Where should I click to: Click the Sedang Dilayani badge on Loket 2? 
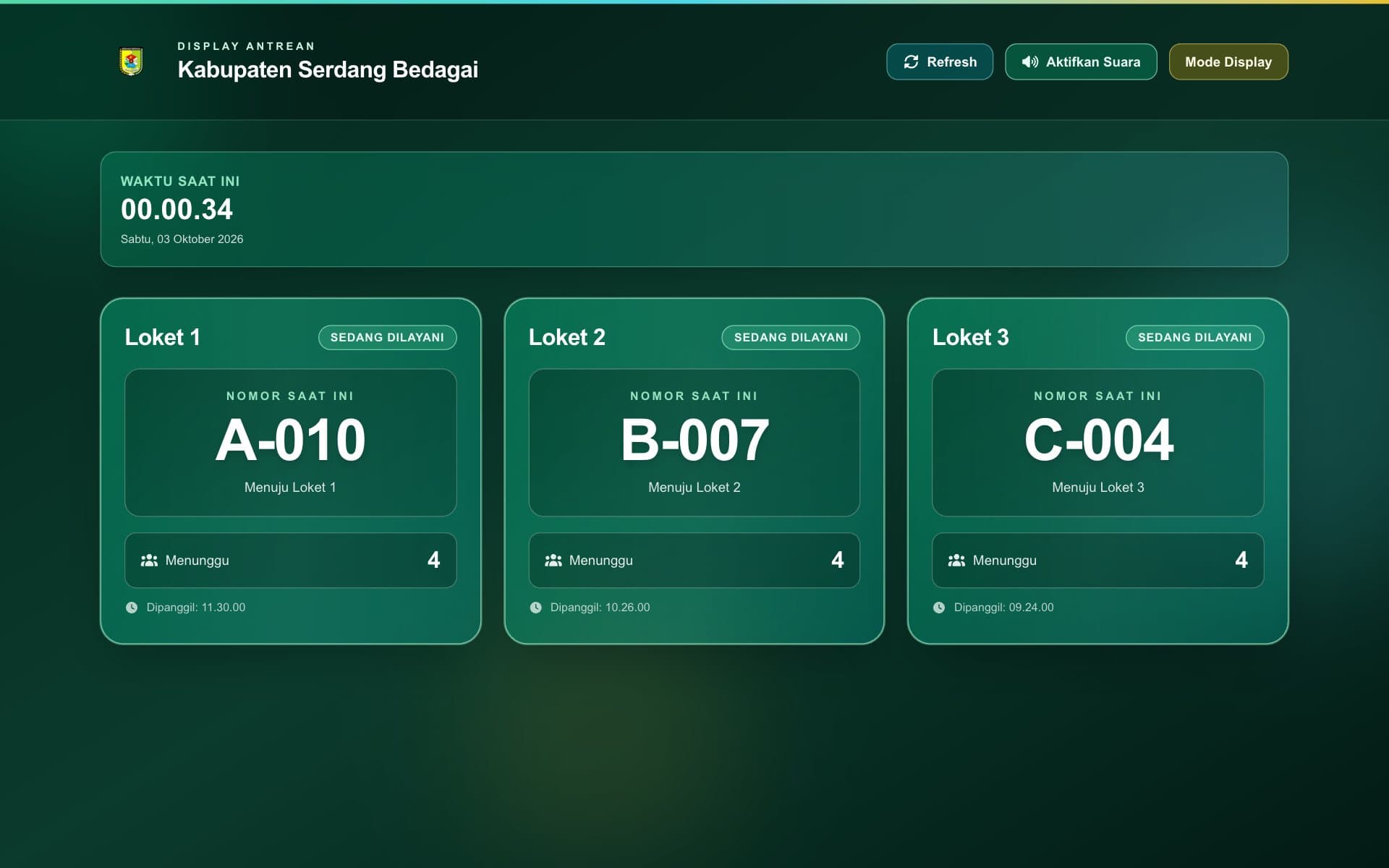tap(791, 338)
